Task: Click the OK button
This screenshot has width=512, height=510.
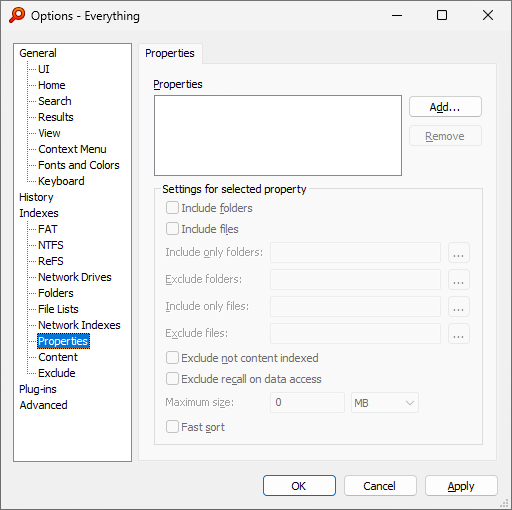Action: 299,486
